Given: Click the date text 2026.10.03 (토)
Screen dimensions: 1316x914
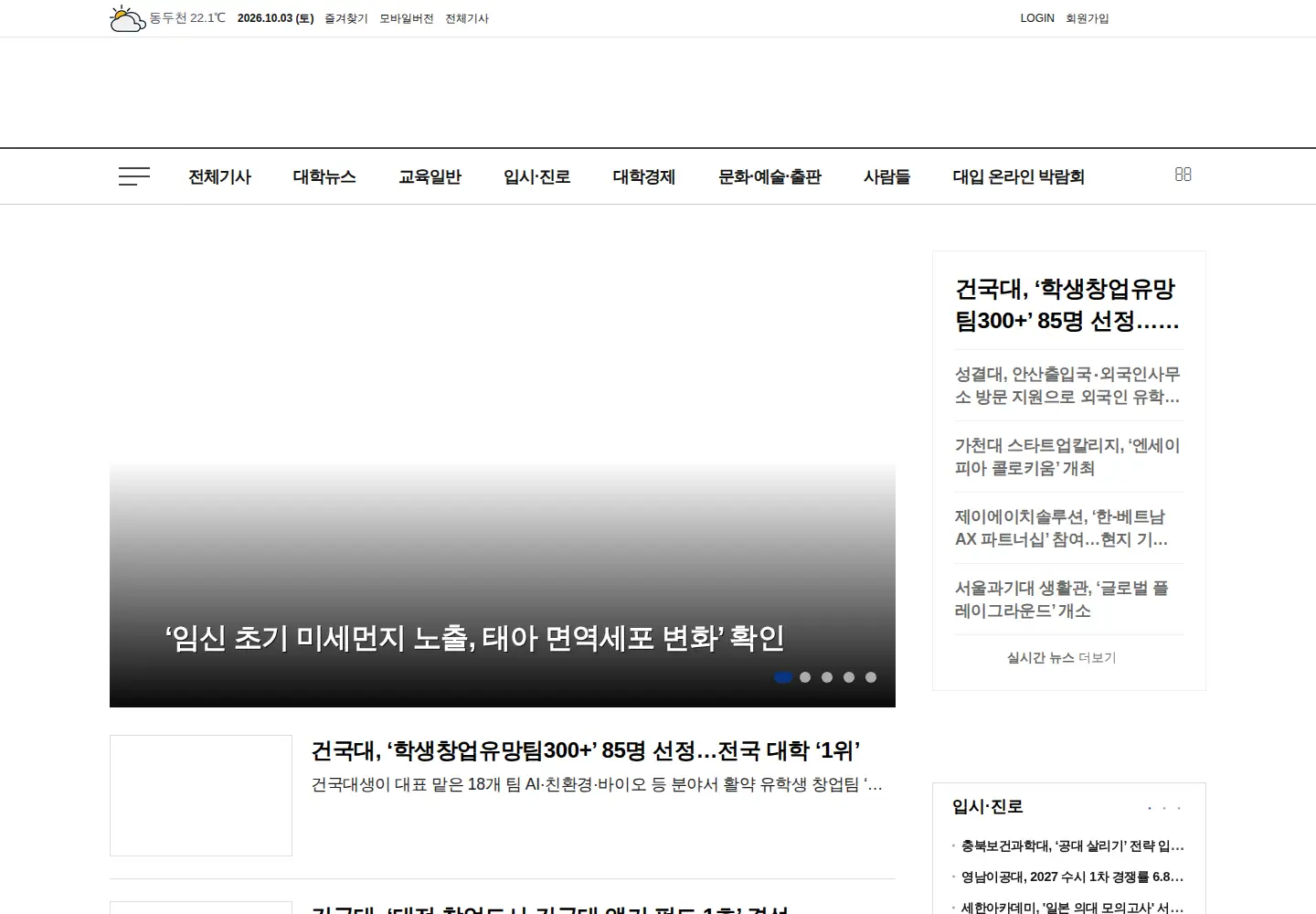Looking at the screenshot, I should pos(275,18).
